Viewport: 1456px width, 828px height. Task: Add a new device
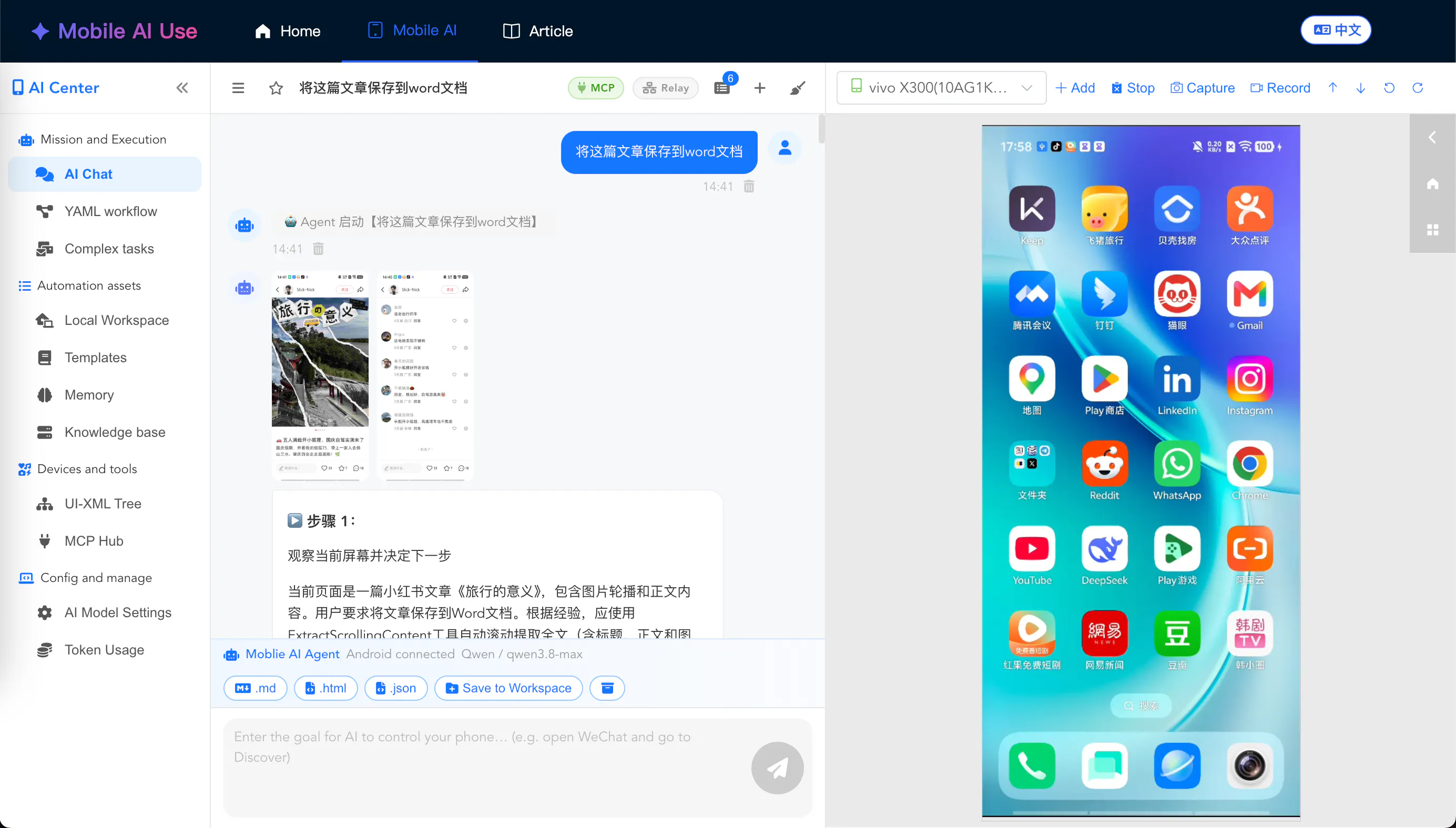(1075, 88)
